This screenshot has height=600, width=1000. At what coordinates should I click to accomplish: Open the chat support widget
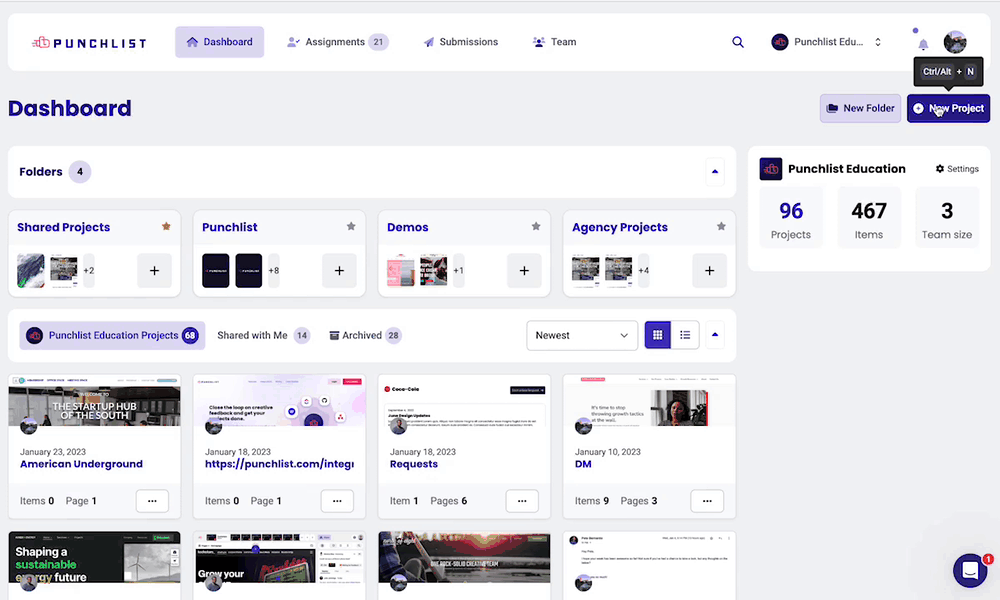(970, 570)
